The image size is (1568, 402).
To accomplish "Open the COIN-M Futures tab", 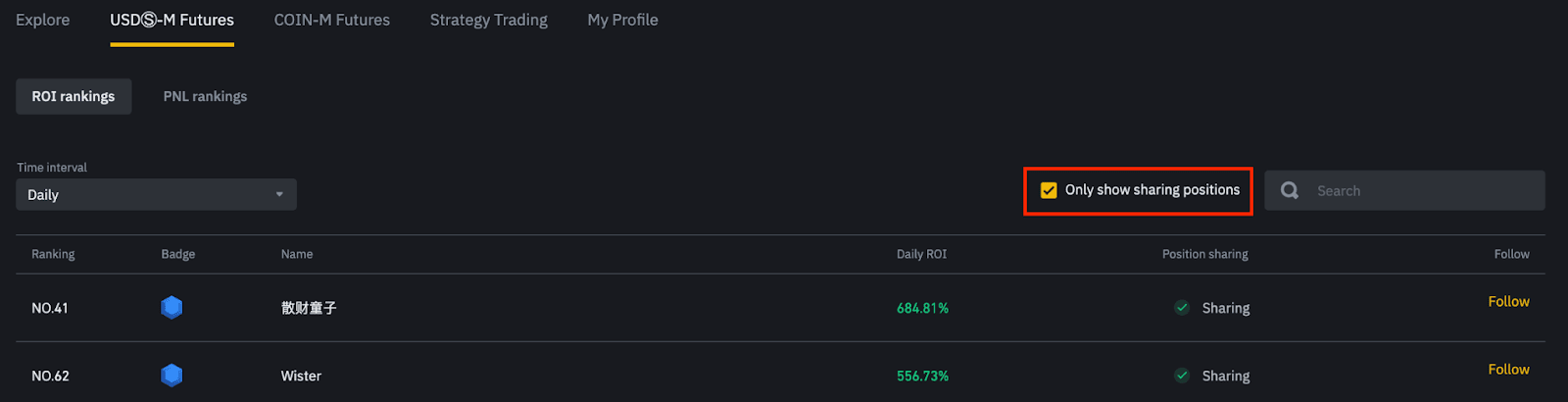I will tap(331, 20).
